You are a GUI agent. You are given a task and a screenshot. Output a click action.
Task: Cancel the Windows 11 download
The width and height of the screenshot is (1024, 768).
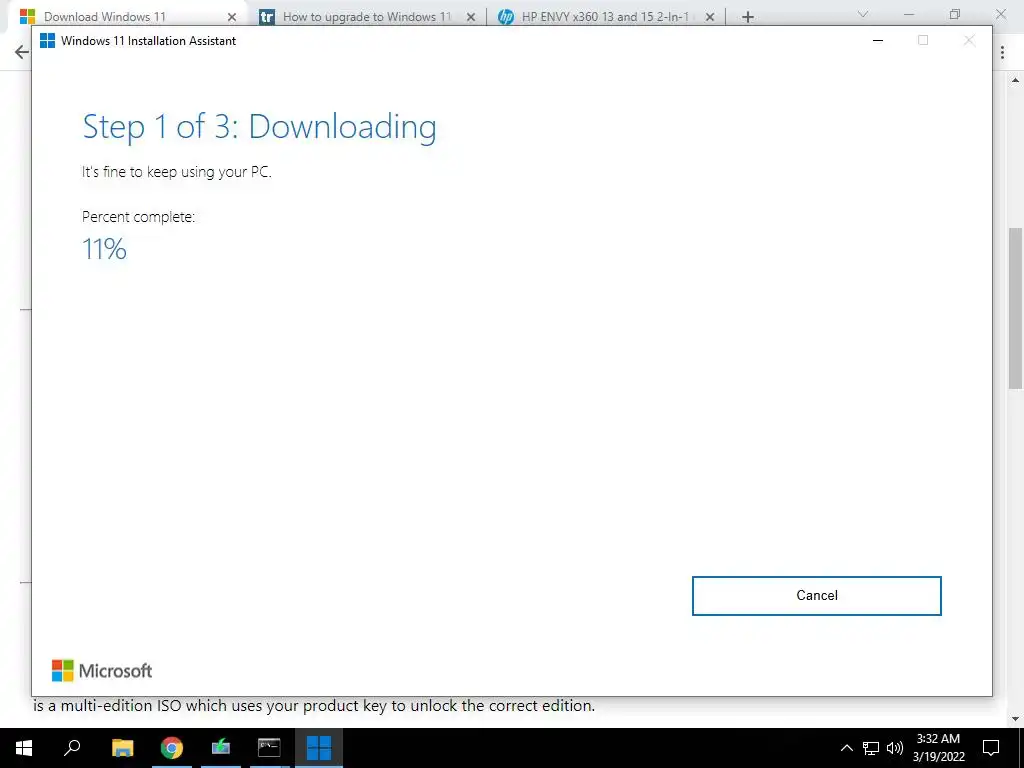[x=816, y=596]
